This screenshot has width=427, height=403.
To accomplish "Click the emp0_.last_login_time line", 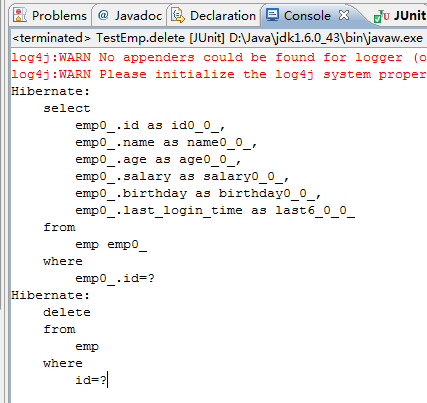I will coord(215,210).
